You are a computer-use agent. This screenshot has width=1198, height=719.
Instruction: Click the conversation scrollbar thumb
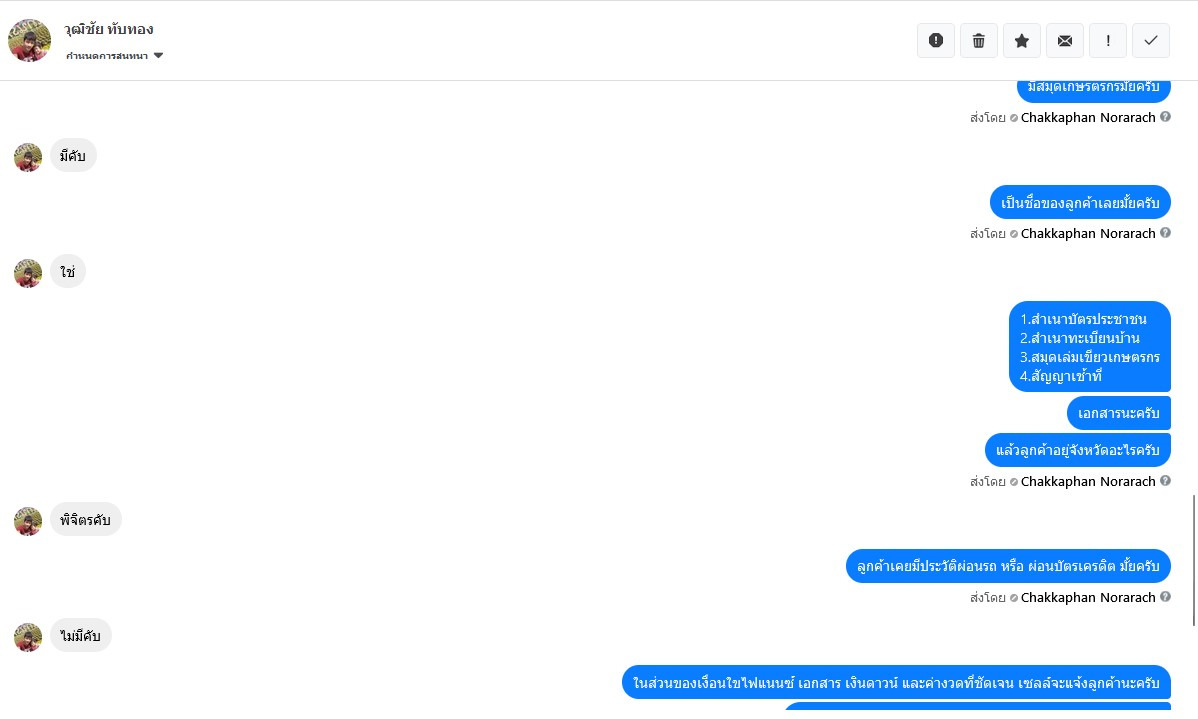1193,561
